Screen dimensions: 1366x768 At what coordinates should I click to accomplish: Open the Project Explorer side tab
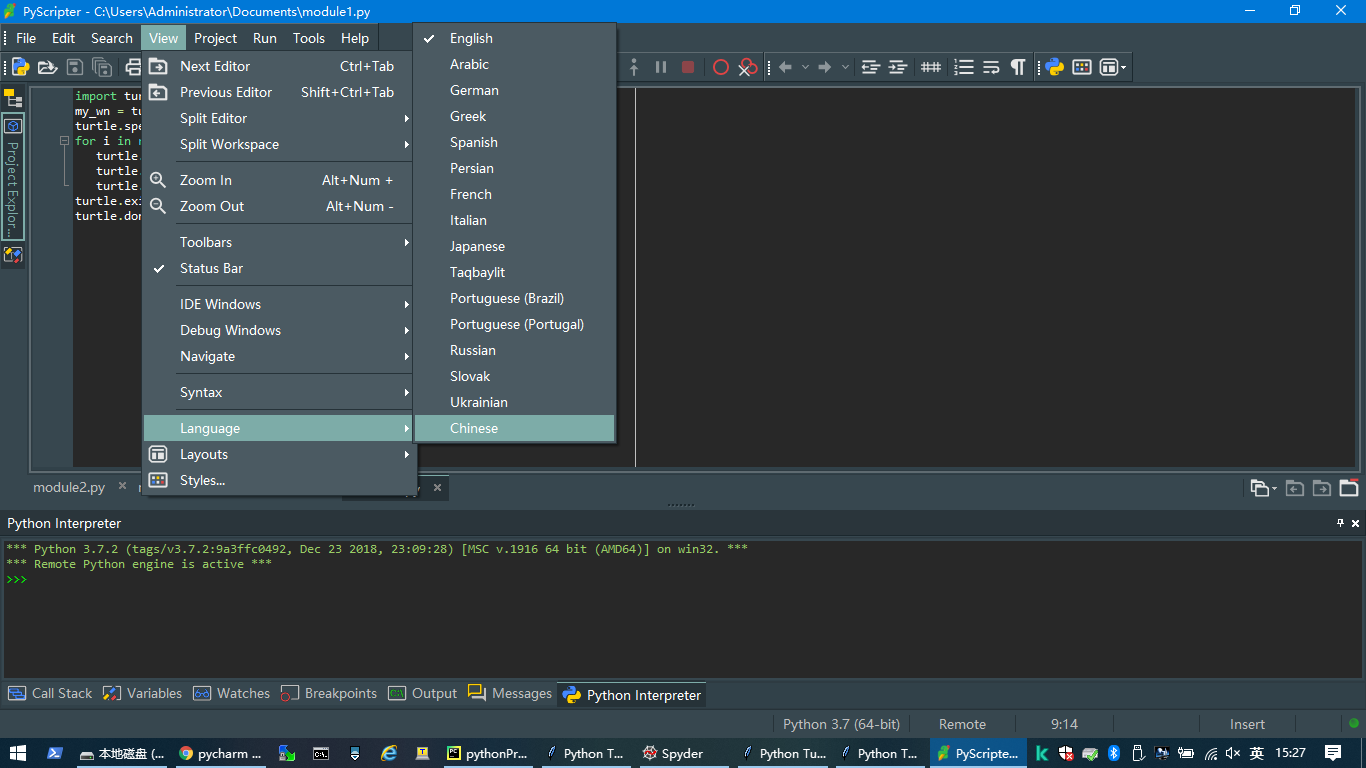click(13, 177)
